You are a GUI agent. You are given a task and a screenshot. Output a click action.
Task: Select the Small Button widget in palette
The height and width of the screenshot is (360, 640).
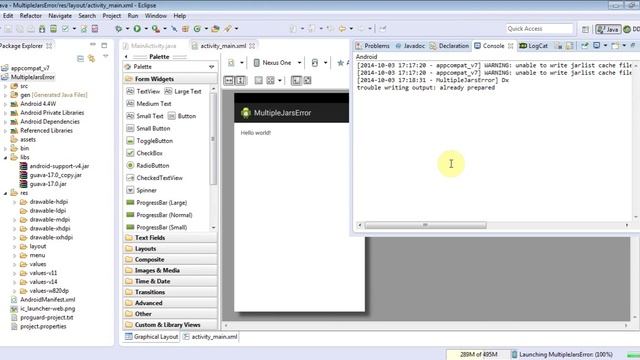pyautogui.click(x=148, y=129)
